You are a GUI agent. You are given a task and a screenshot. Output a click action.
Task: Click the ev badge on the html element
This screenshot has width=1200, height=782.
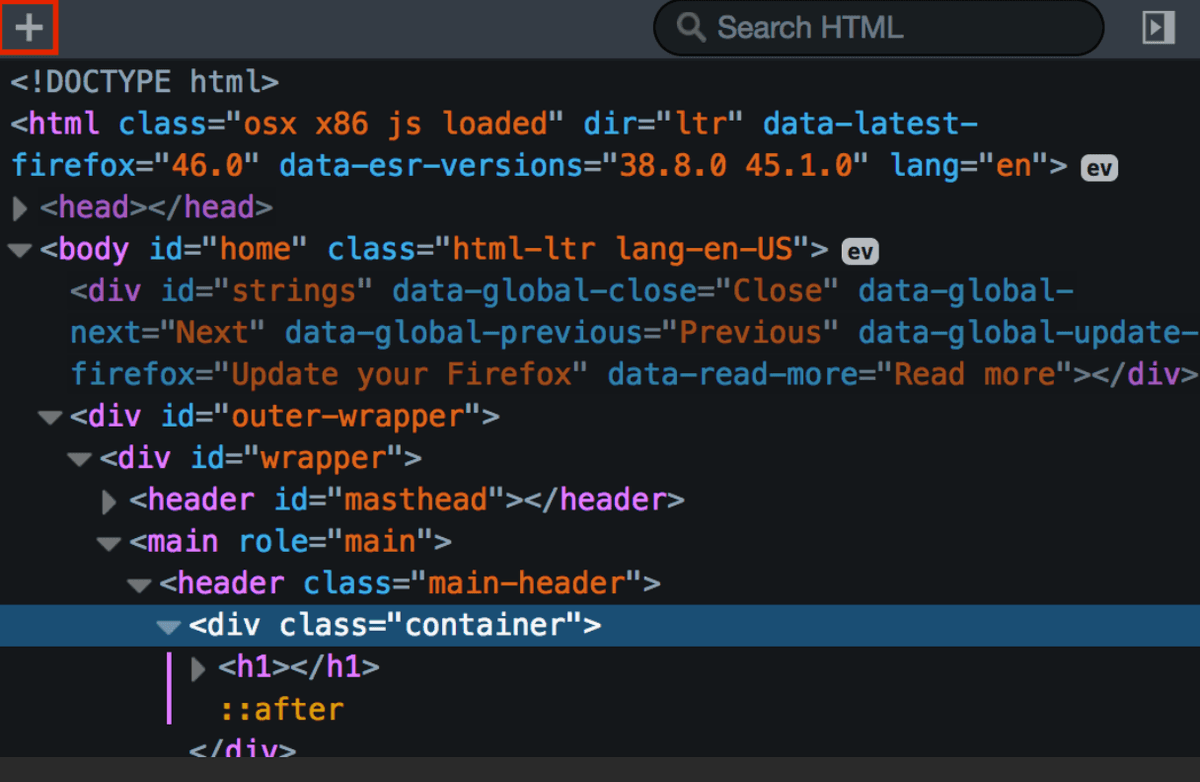pos(1099,168)
